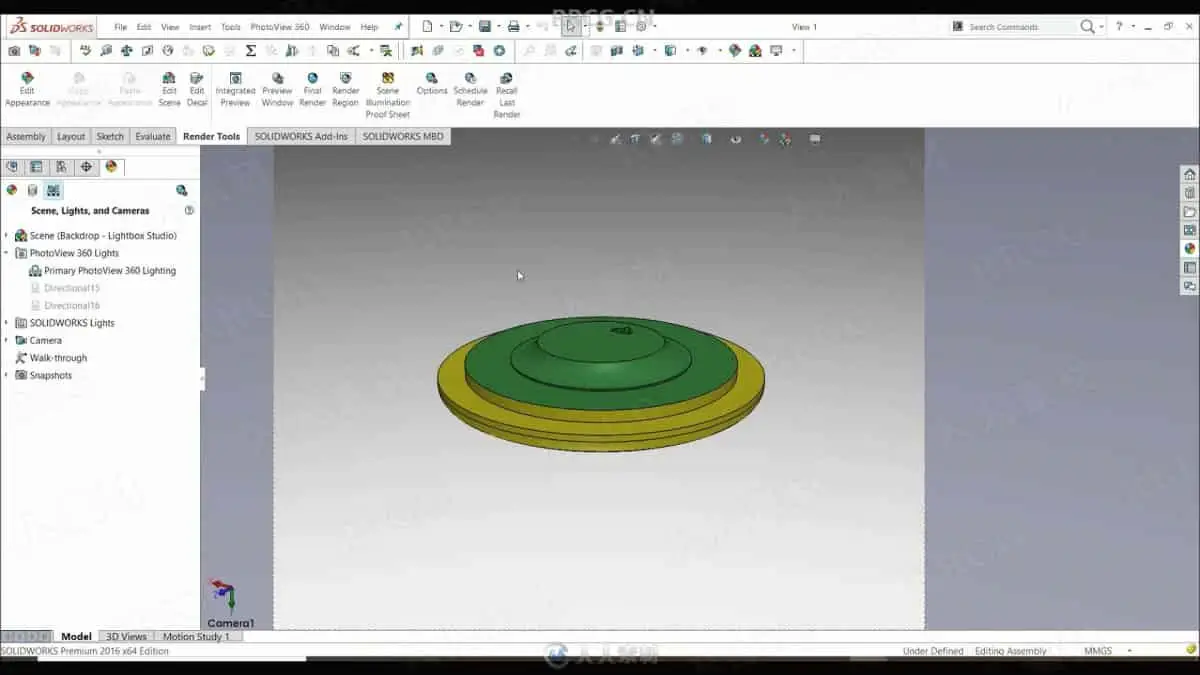Click the View Appearances icon in DisplayManager
Screen dimensions: 1200x675
(12, 190)
